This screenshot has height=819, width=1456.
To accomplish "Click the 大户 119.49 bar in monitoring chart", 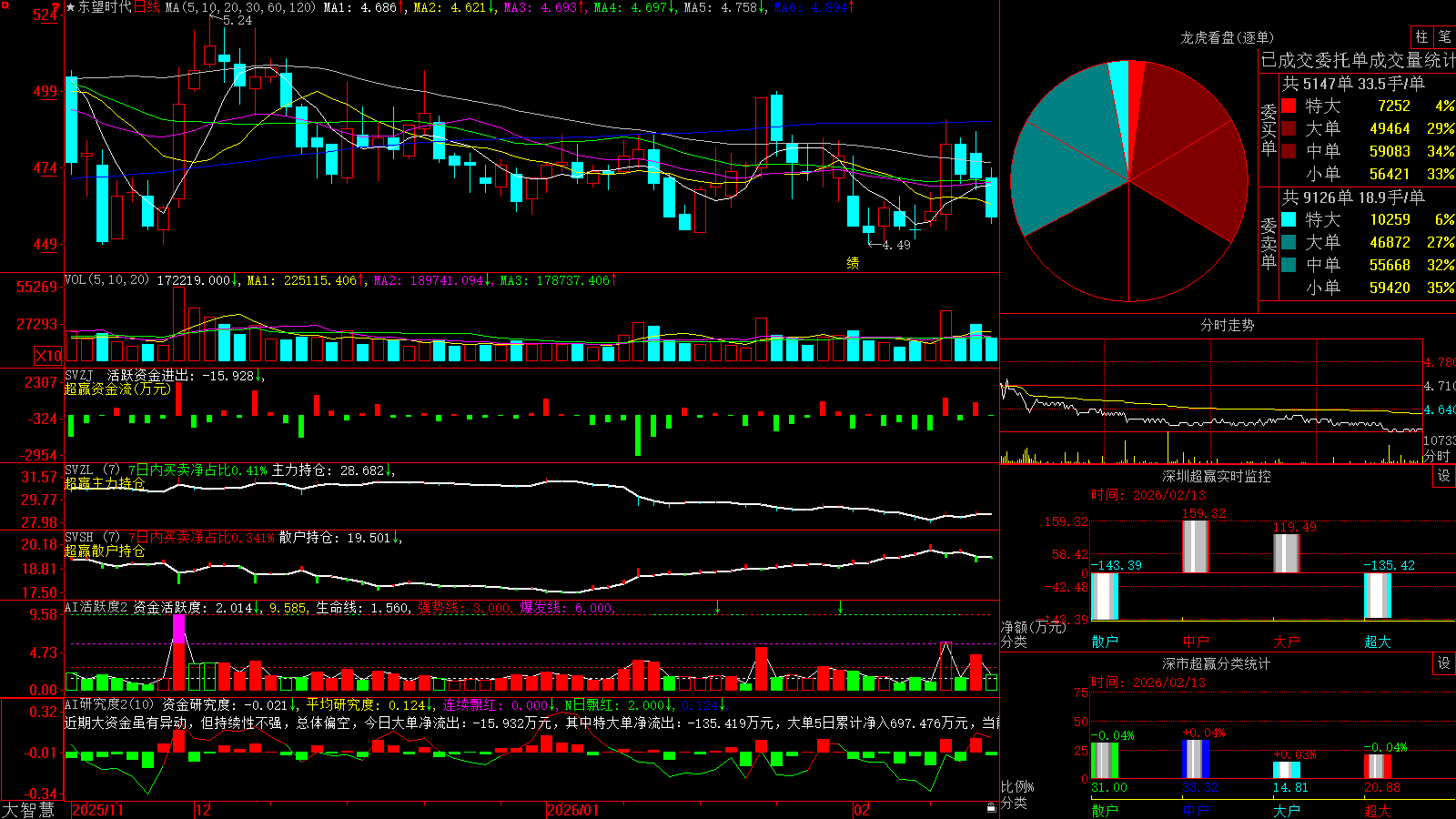I will coord(1287,553).
